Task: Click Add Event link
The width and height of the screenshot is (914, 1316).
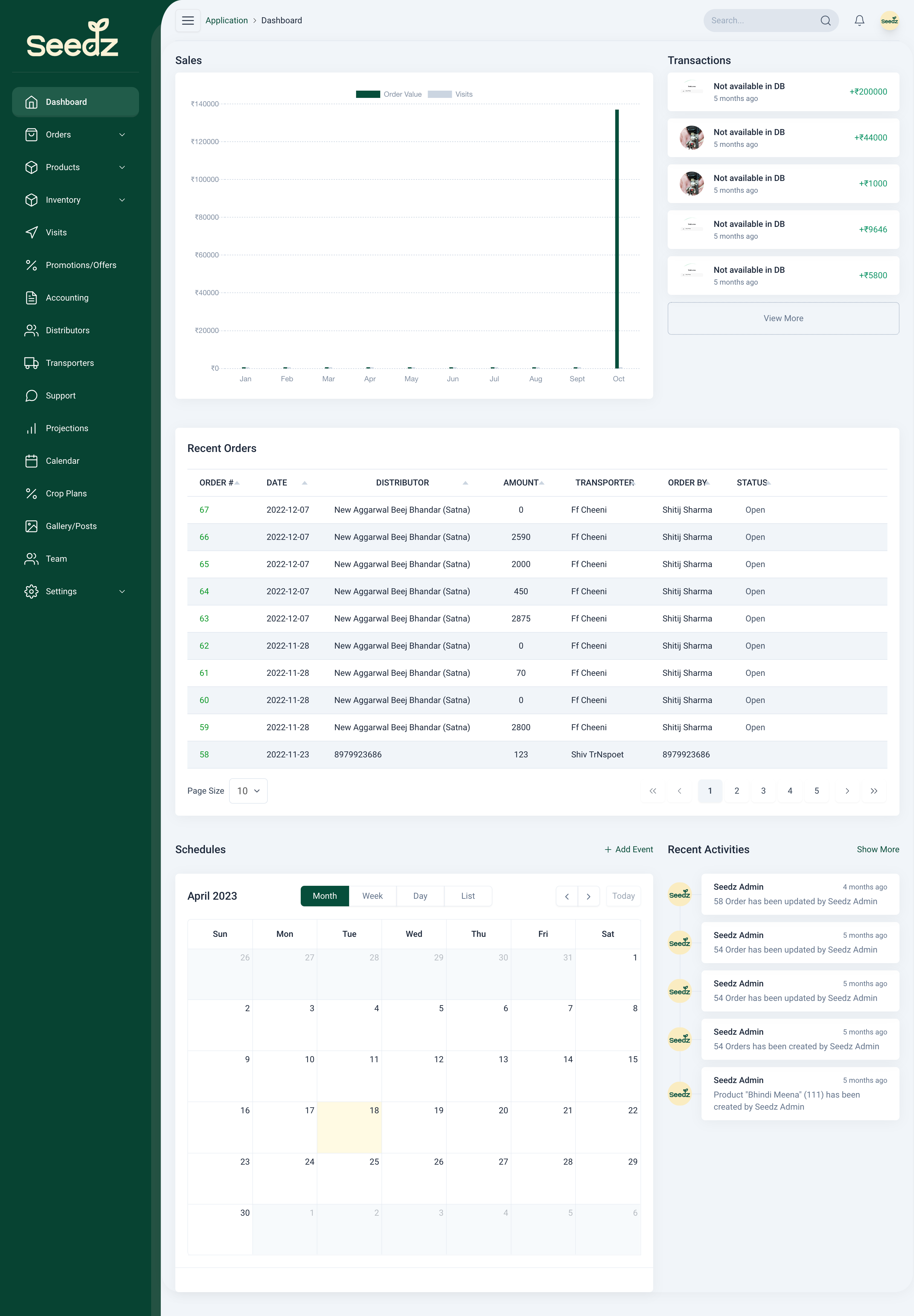Action: click(628, 850)
